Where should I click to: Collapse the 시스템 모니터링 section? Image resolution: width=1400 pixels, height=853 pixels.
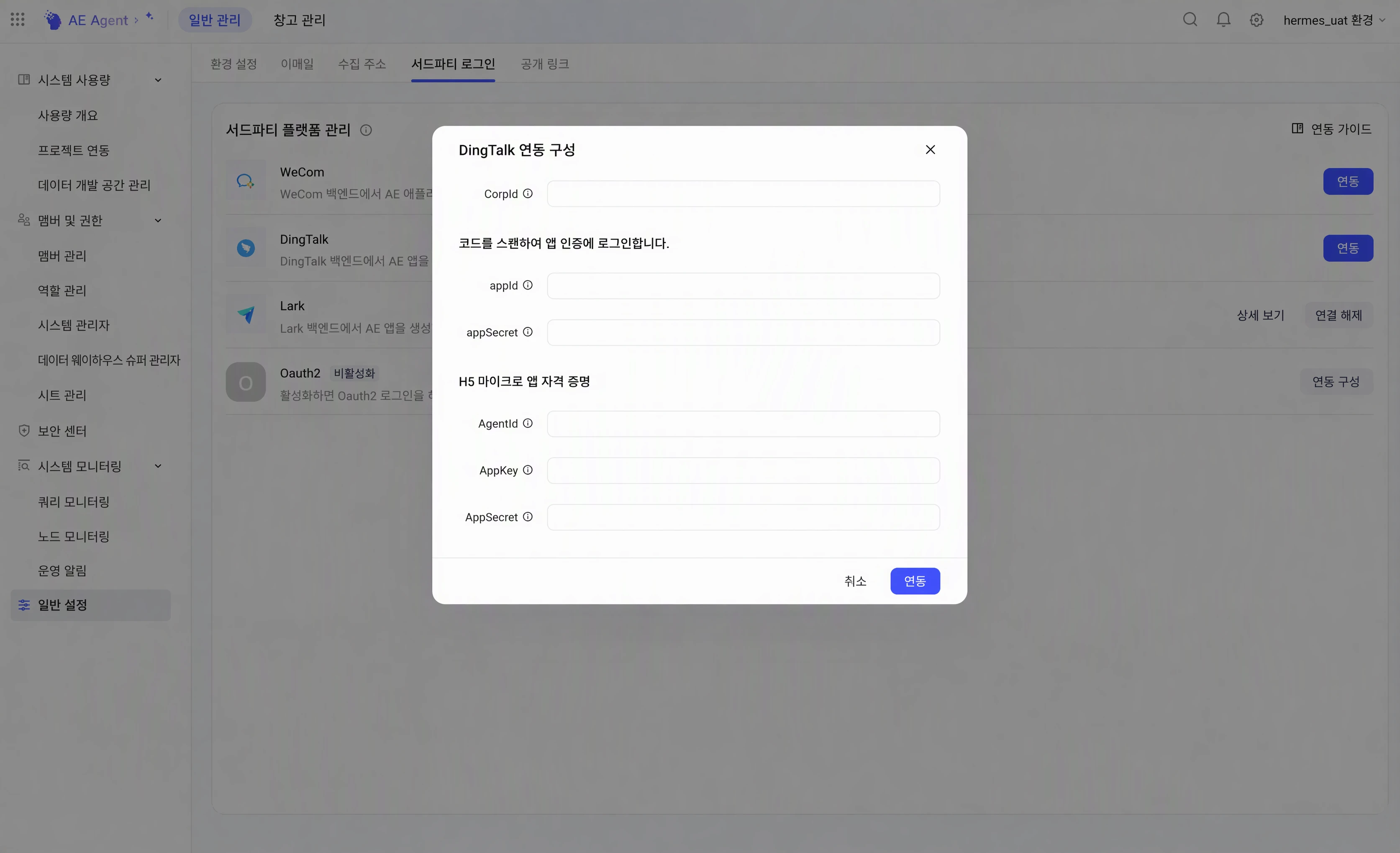point(158,467)
